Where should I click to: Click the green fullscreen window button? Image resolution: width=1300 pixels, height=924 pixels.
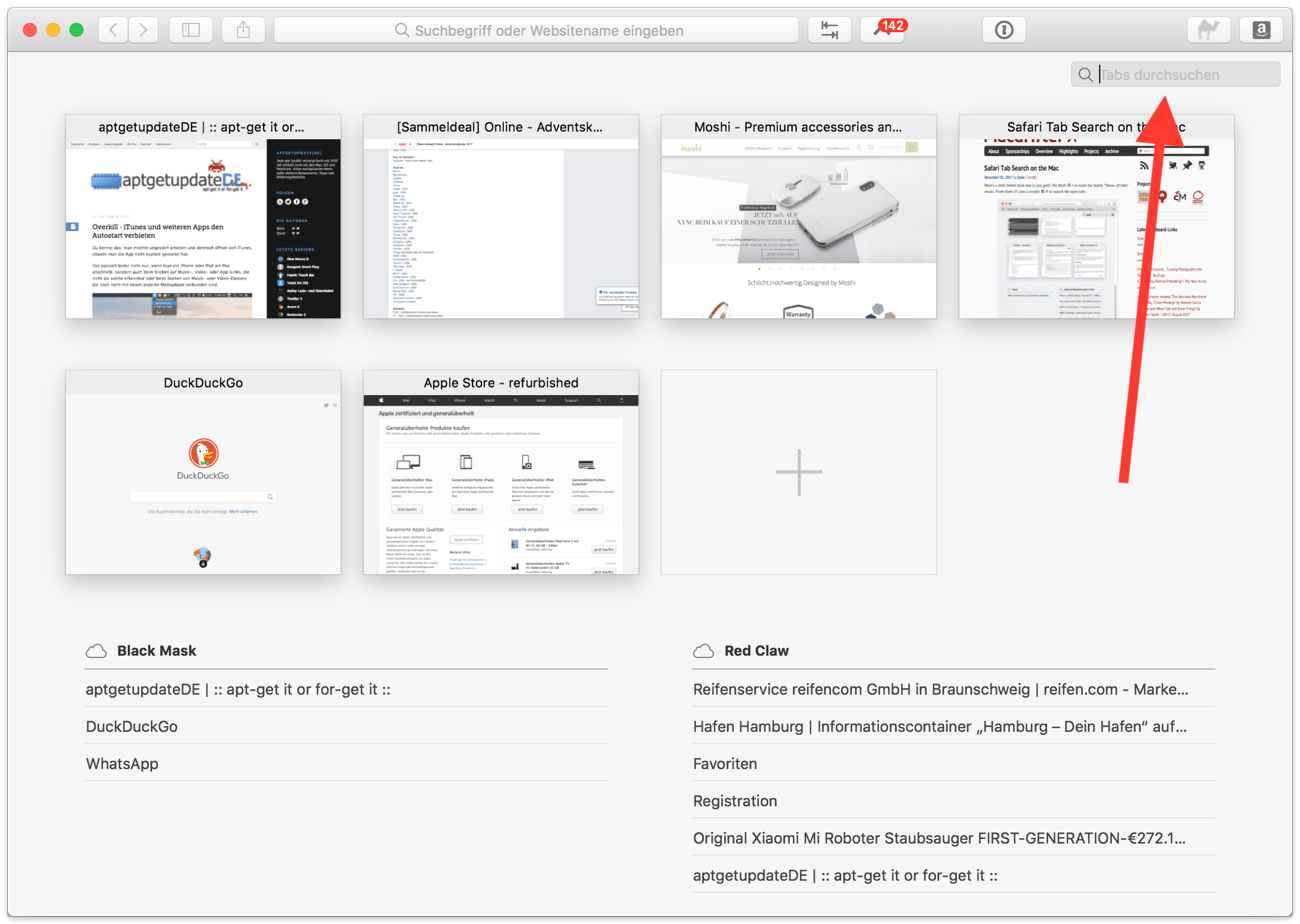coord(76,30)
